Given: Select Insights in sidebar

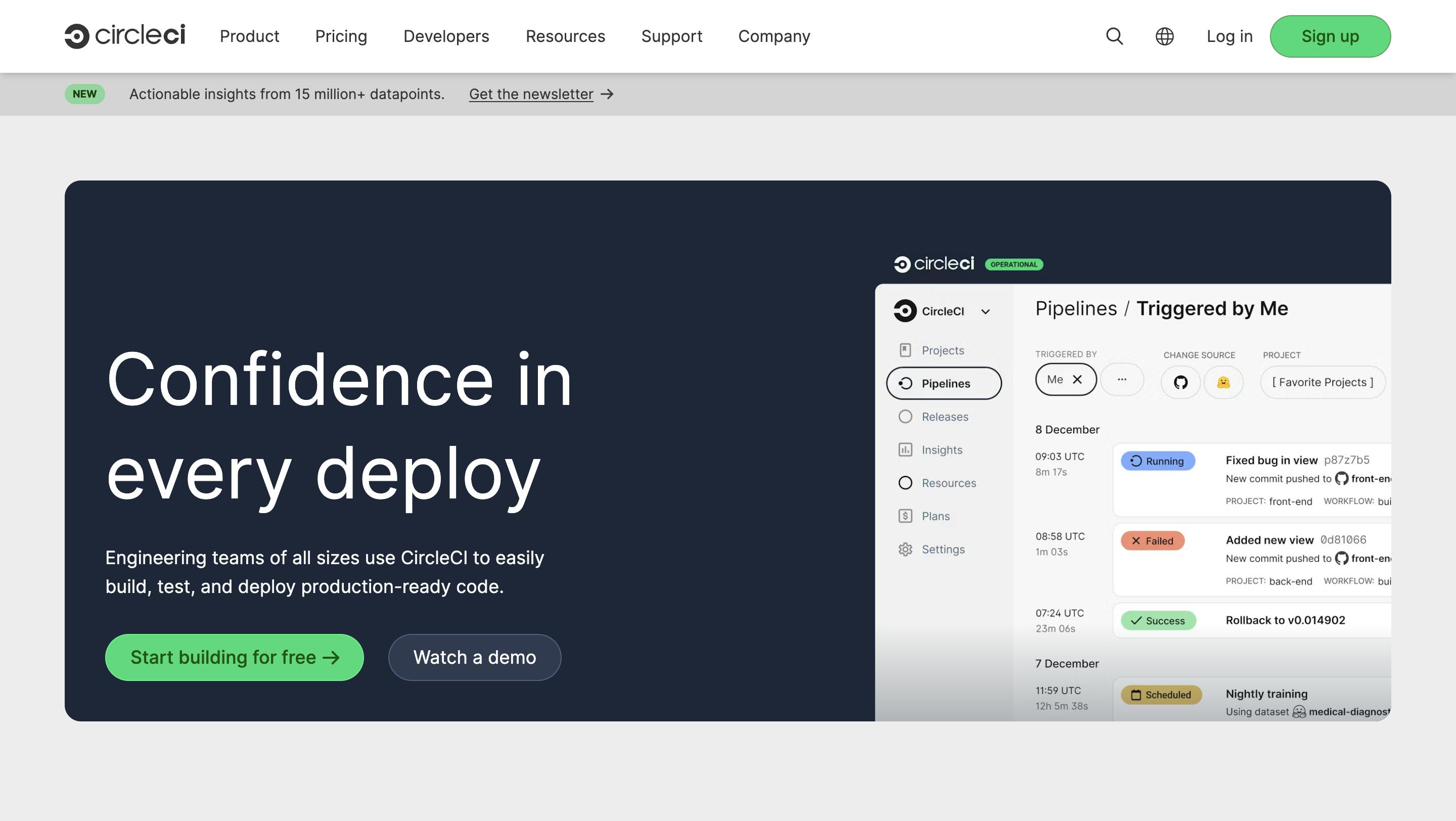Looking at the screenshot, I should coord(942,449).
